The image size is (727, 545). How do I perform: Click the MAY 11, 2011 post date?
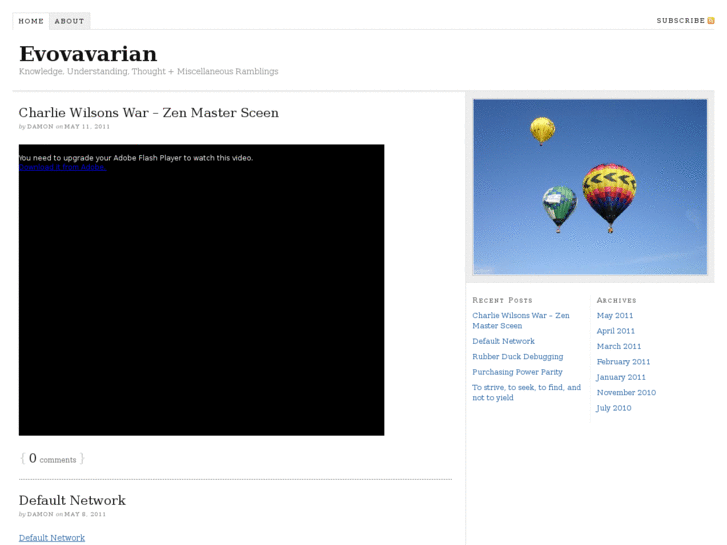tap(87, 127)
